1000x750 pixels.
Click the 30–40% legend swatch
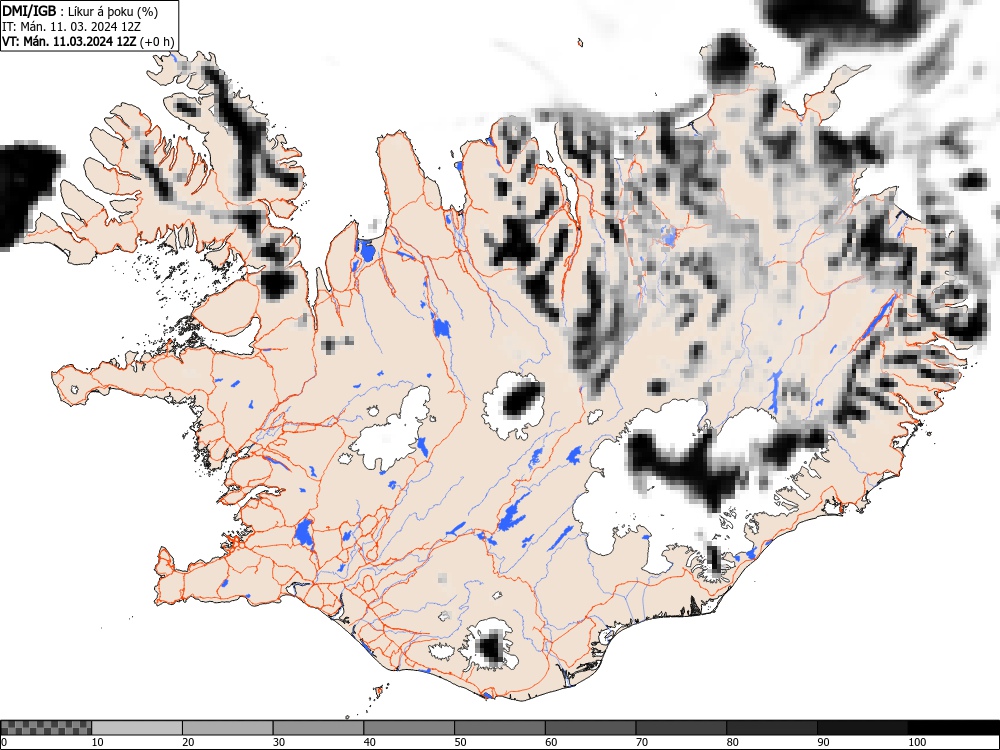[x=318, y=728]
